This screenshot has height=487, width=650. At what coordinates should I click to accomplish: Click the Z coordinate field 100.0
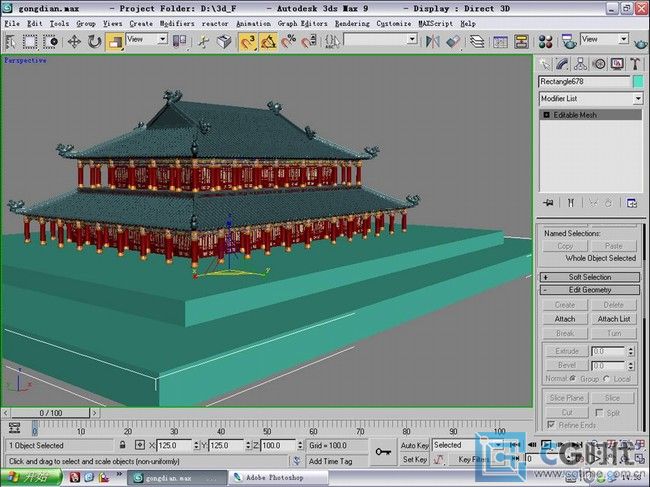click(x=277, y=446)
